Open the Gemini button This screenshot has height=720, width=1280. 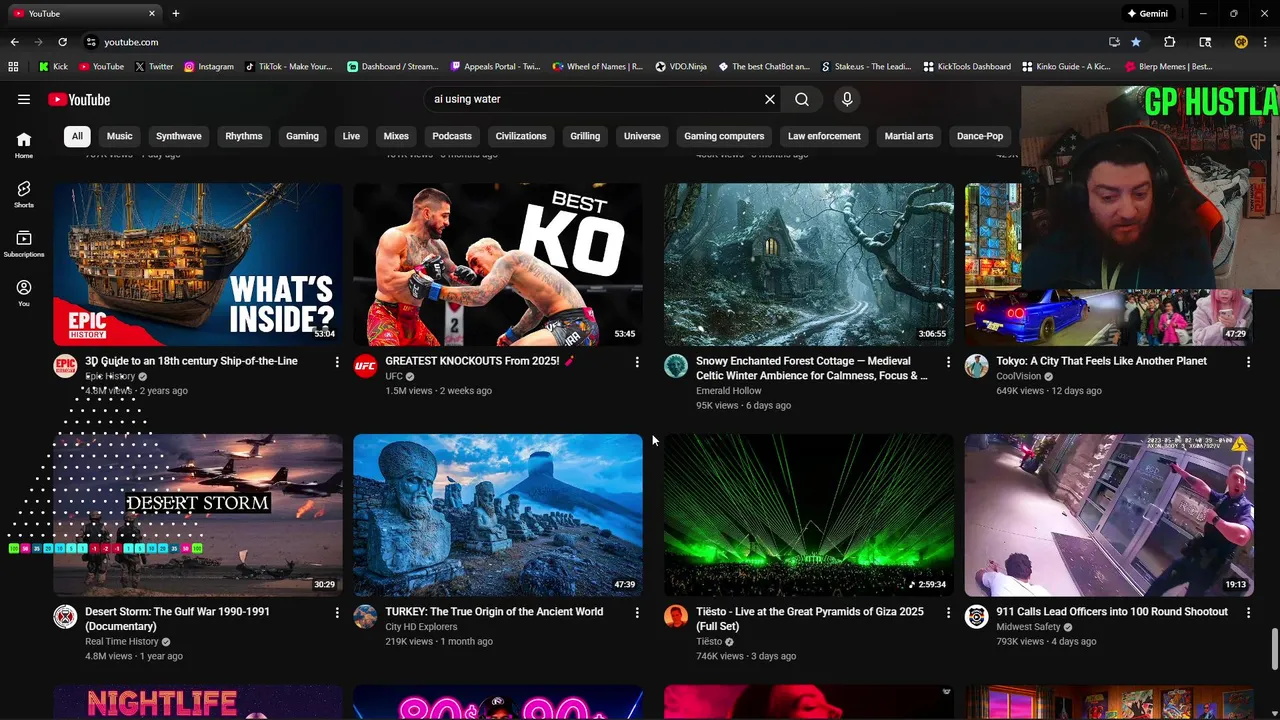(x=1148, y=14)
